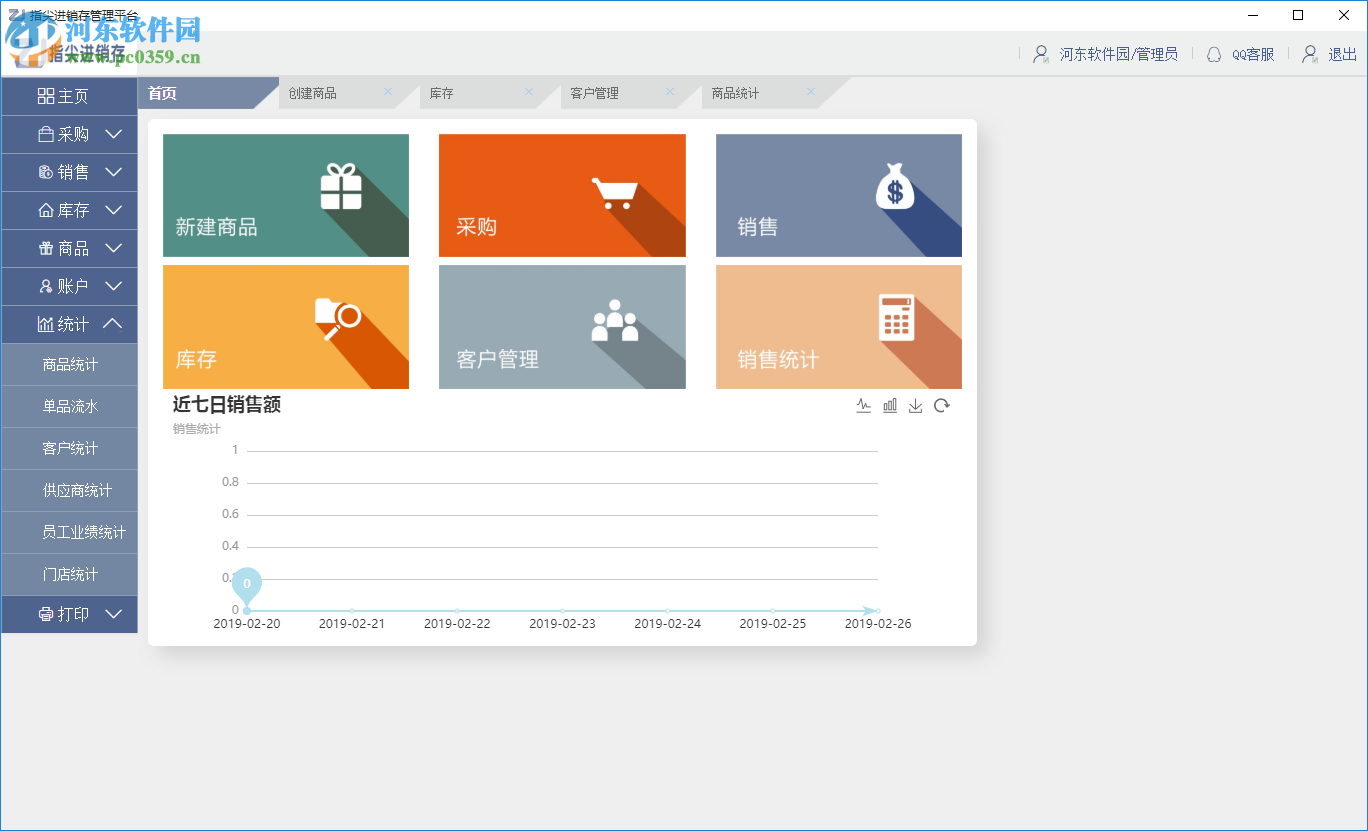Screen dimensions: 1368x831
Task: Open the 销售统计 tile label
Action: click(x=778, y=359)
